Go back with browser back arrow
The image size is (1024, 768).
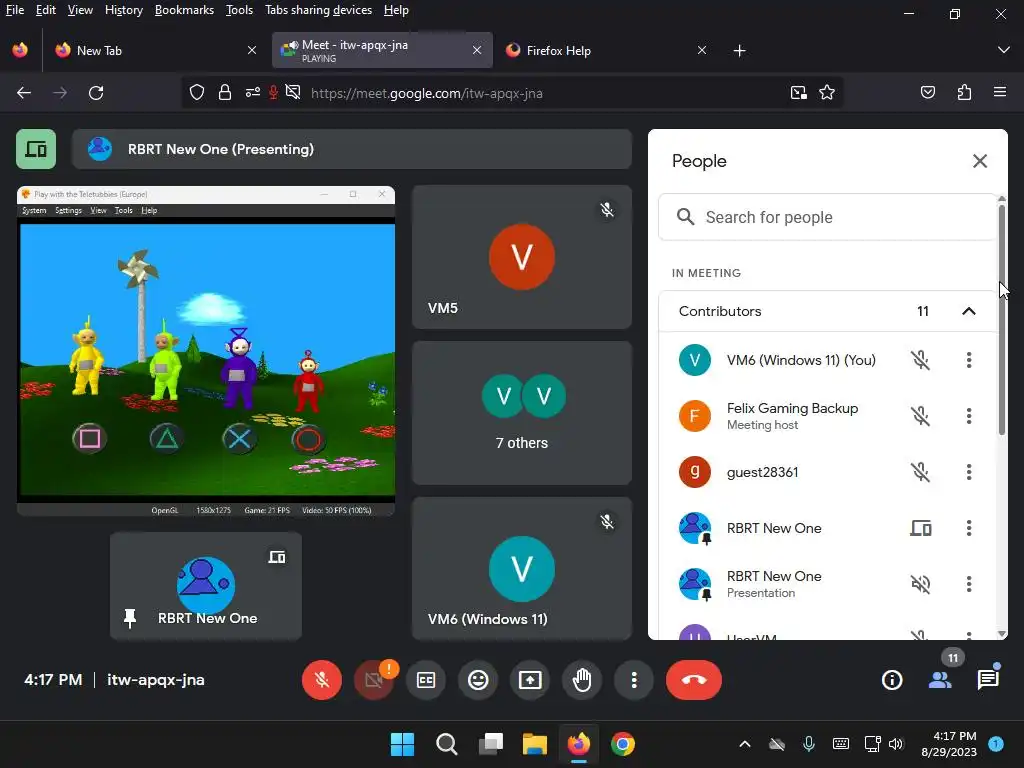(x=24, y=93)
